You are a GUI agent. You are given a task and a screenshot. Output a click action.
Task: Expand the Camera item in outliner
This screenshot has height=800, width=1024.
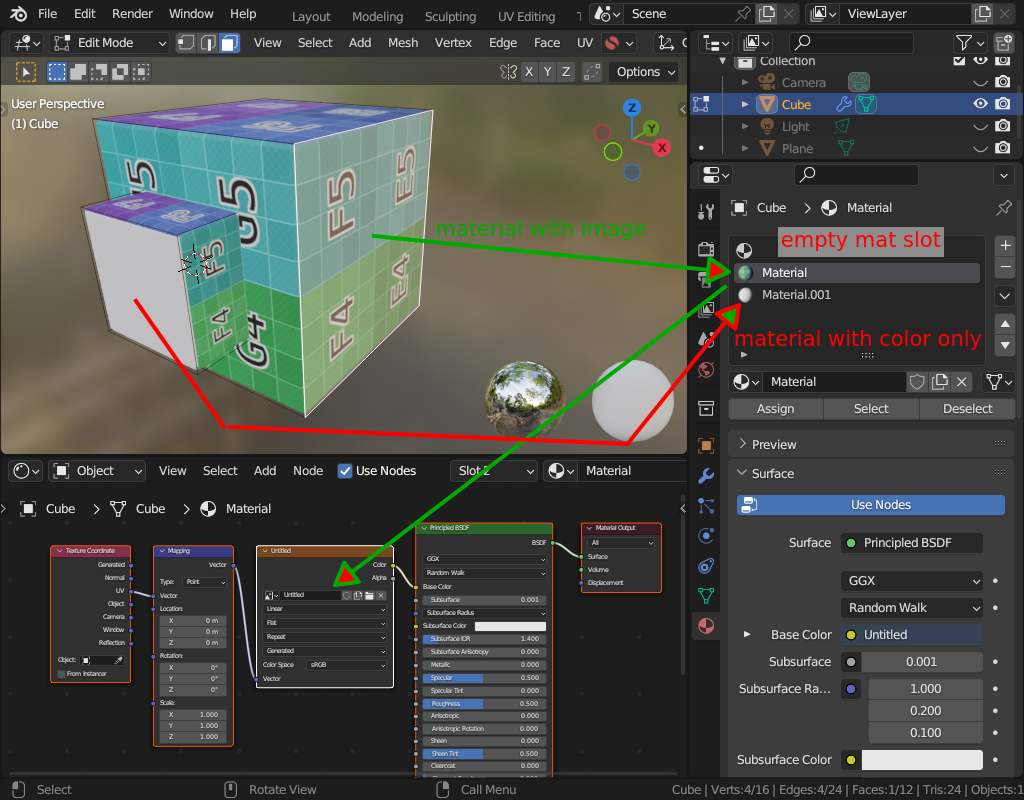click(744, 82)
